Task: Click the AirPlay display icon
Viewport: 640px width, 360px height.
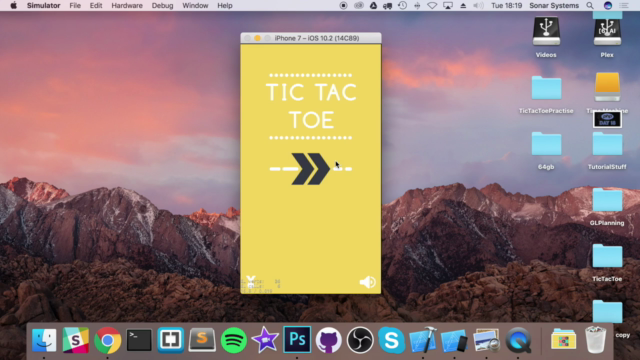Action: [448, 5]
